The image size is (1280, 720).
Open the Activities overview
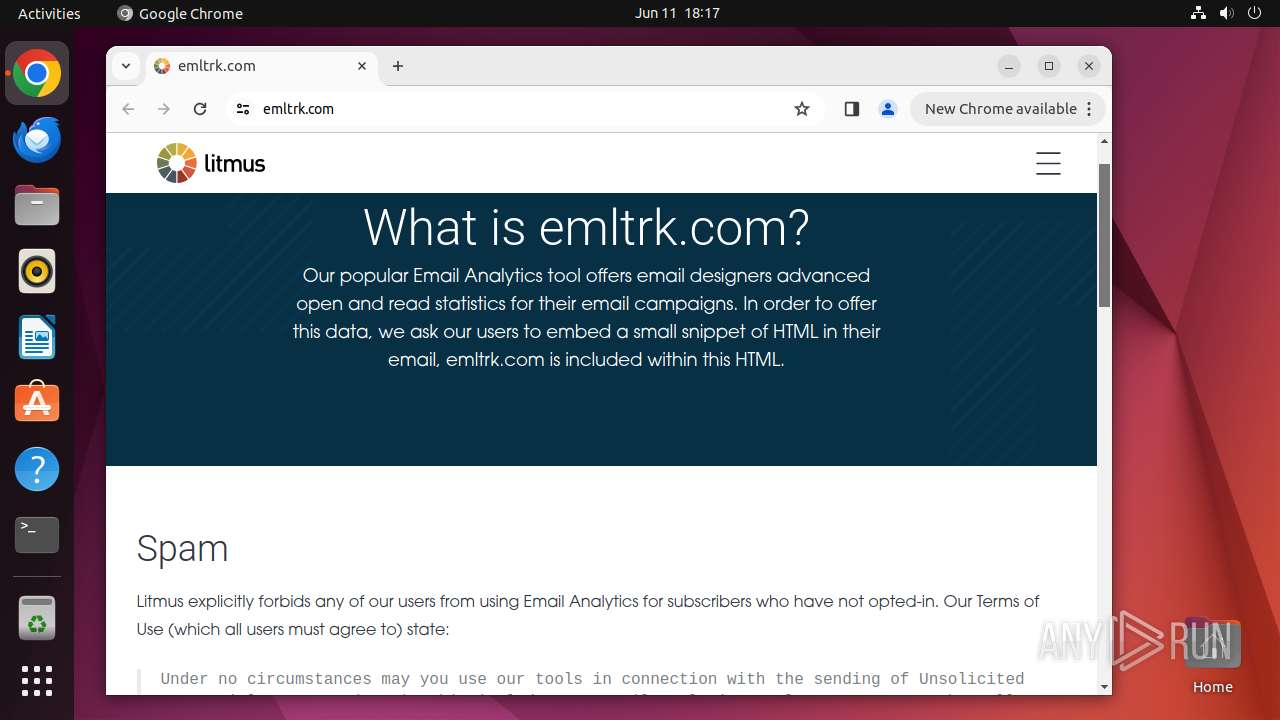(49, 13)
